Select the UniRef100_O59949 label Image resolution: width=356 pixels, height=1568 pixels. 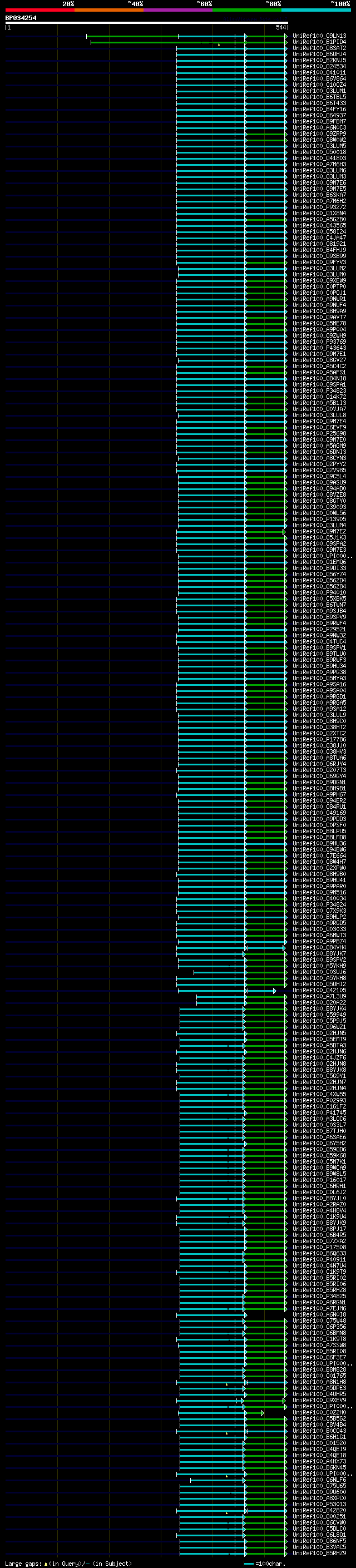click(x=319, y=1015)
